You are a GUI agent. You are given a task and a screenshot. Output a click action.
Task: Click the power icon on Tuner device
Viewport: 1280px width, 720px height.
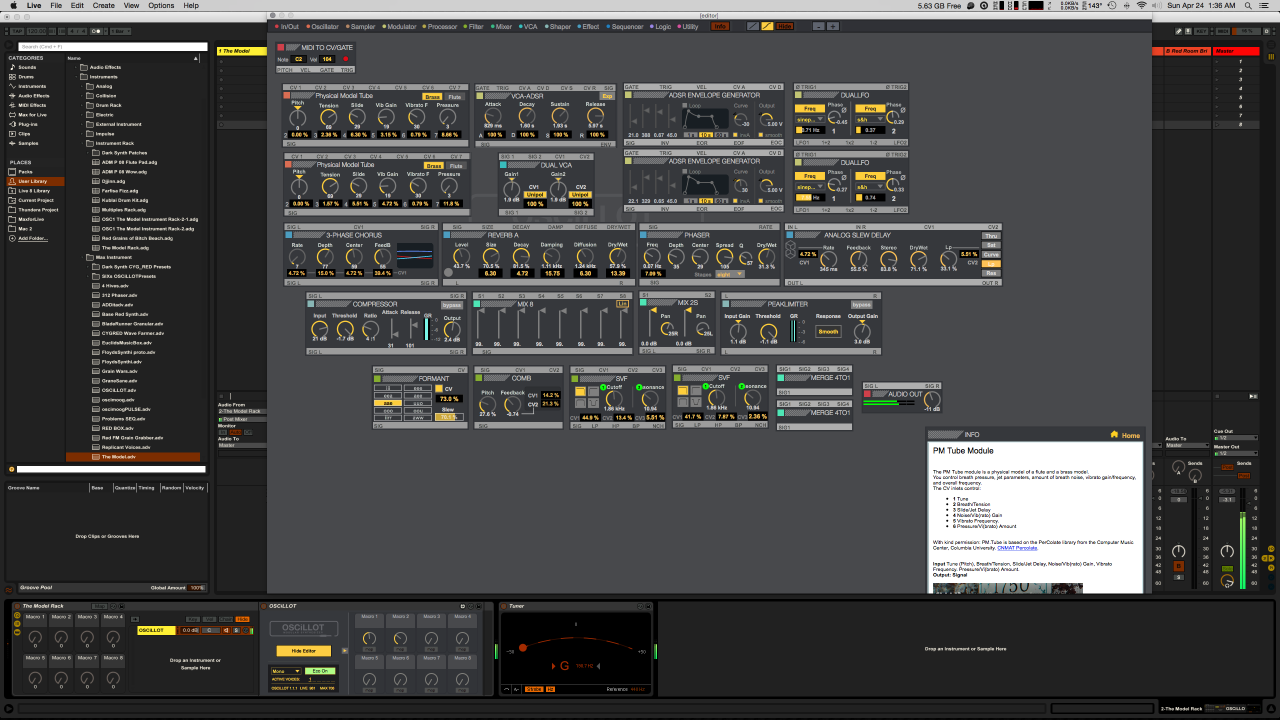tap(503, 606)
